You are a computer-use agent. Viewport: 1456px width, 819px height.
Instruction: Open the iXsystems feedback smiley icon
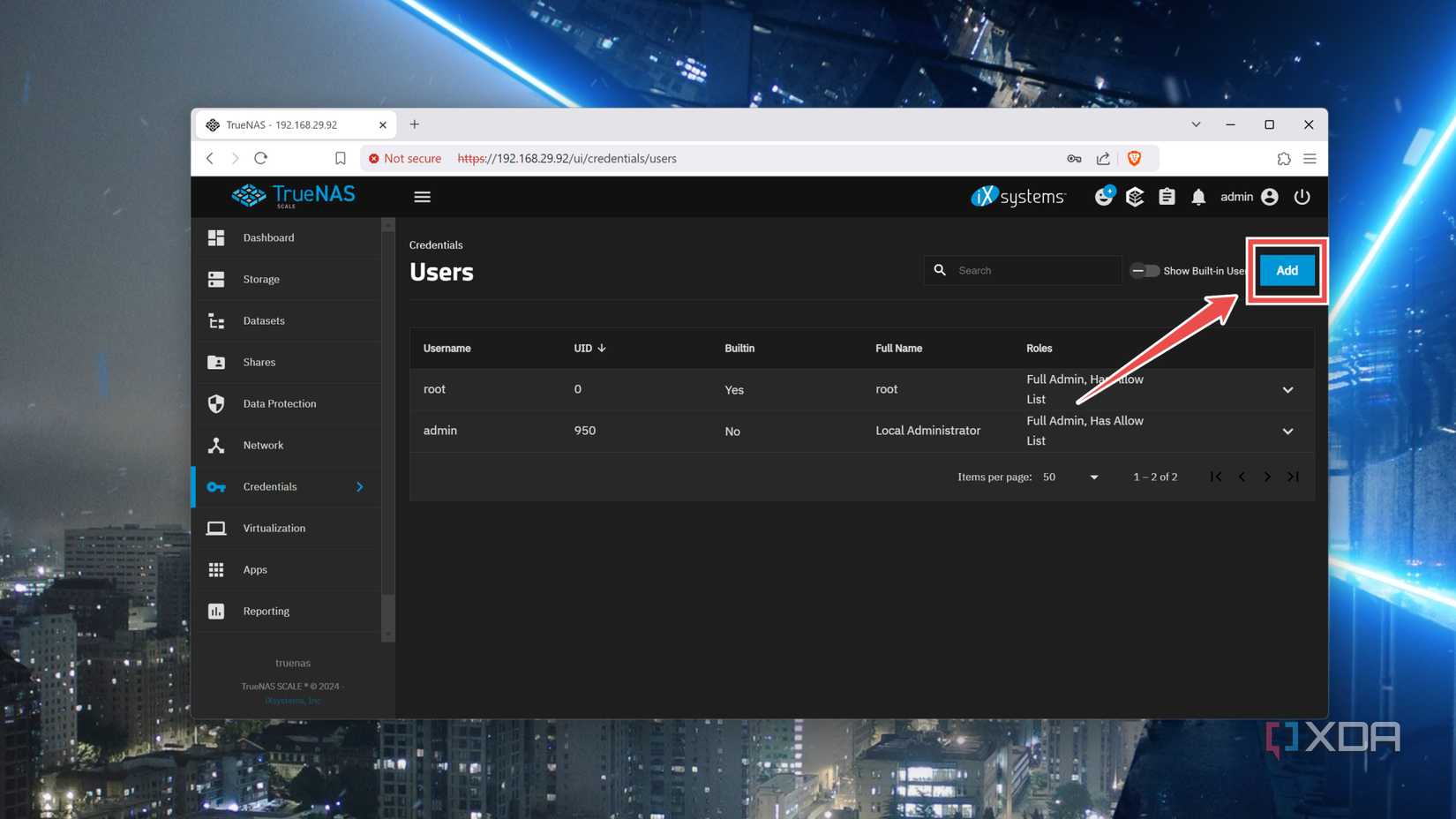pos(1104,197)
